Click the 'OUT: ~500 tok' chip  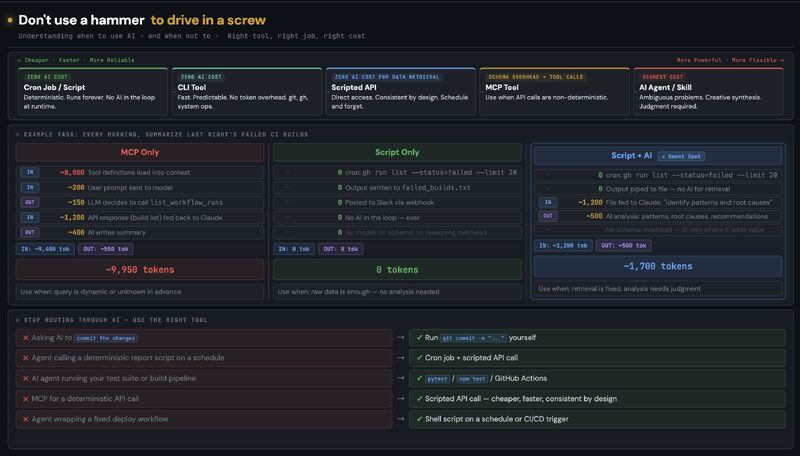(x=624, y=245)
